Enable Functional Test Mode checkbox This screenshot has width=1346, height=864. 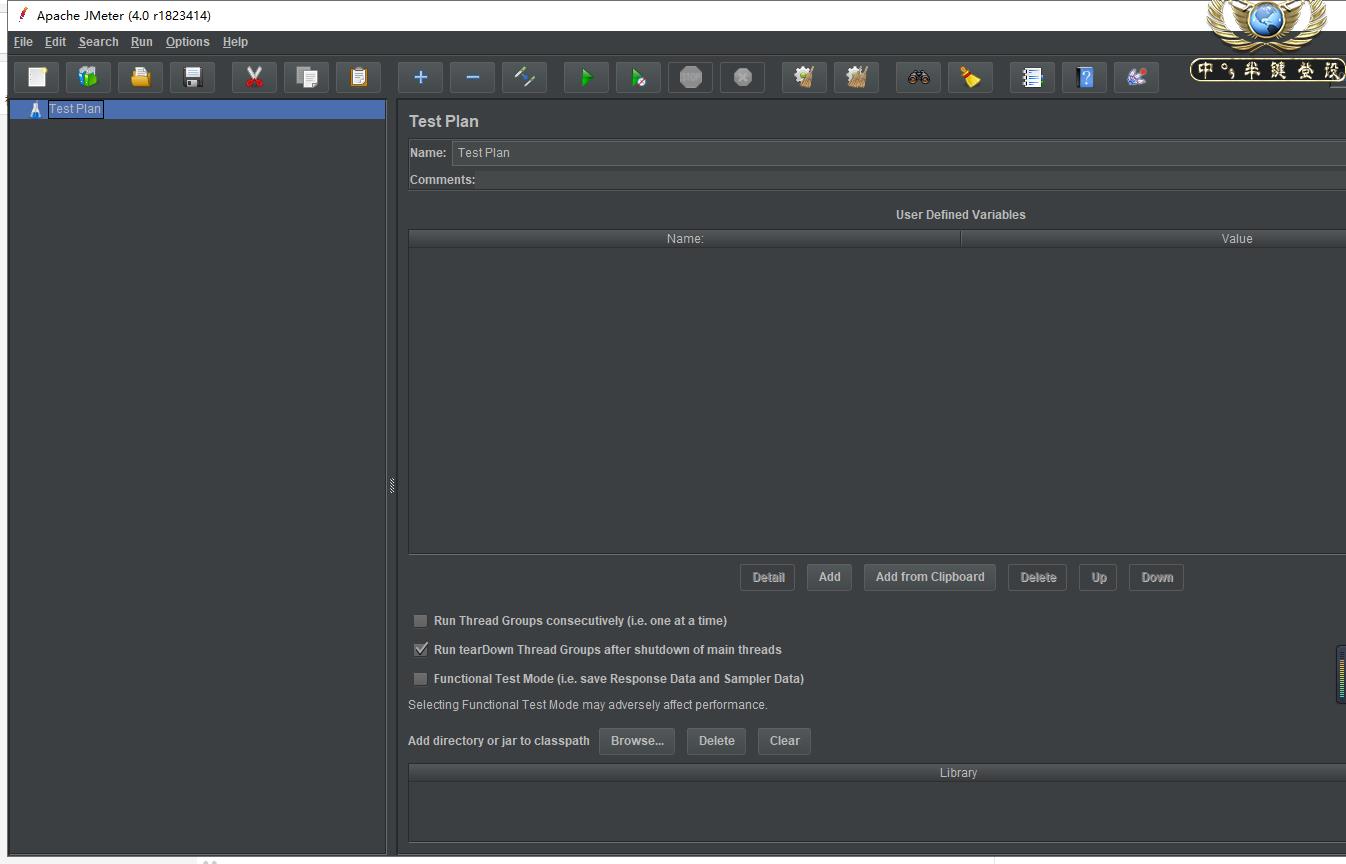coord(421,679)
